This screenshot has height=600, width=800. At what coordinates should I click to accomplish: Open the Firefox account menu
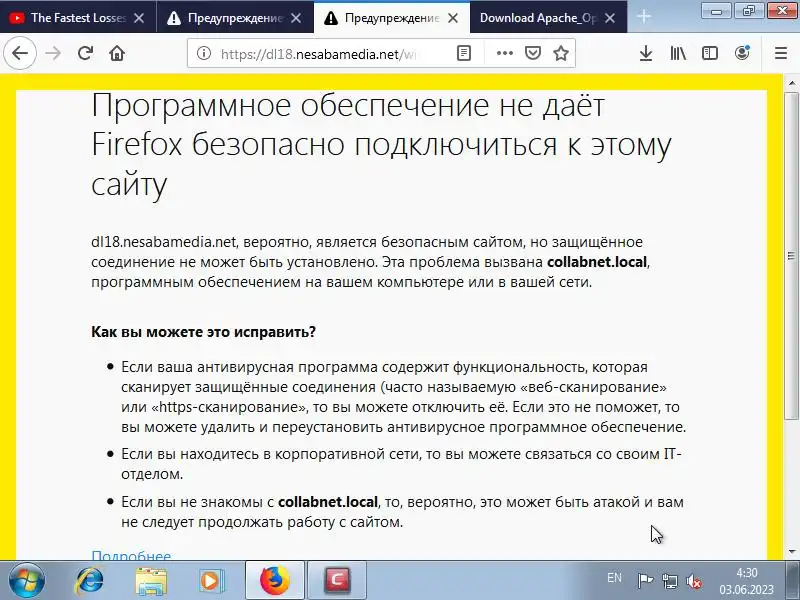coord(742,53)
